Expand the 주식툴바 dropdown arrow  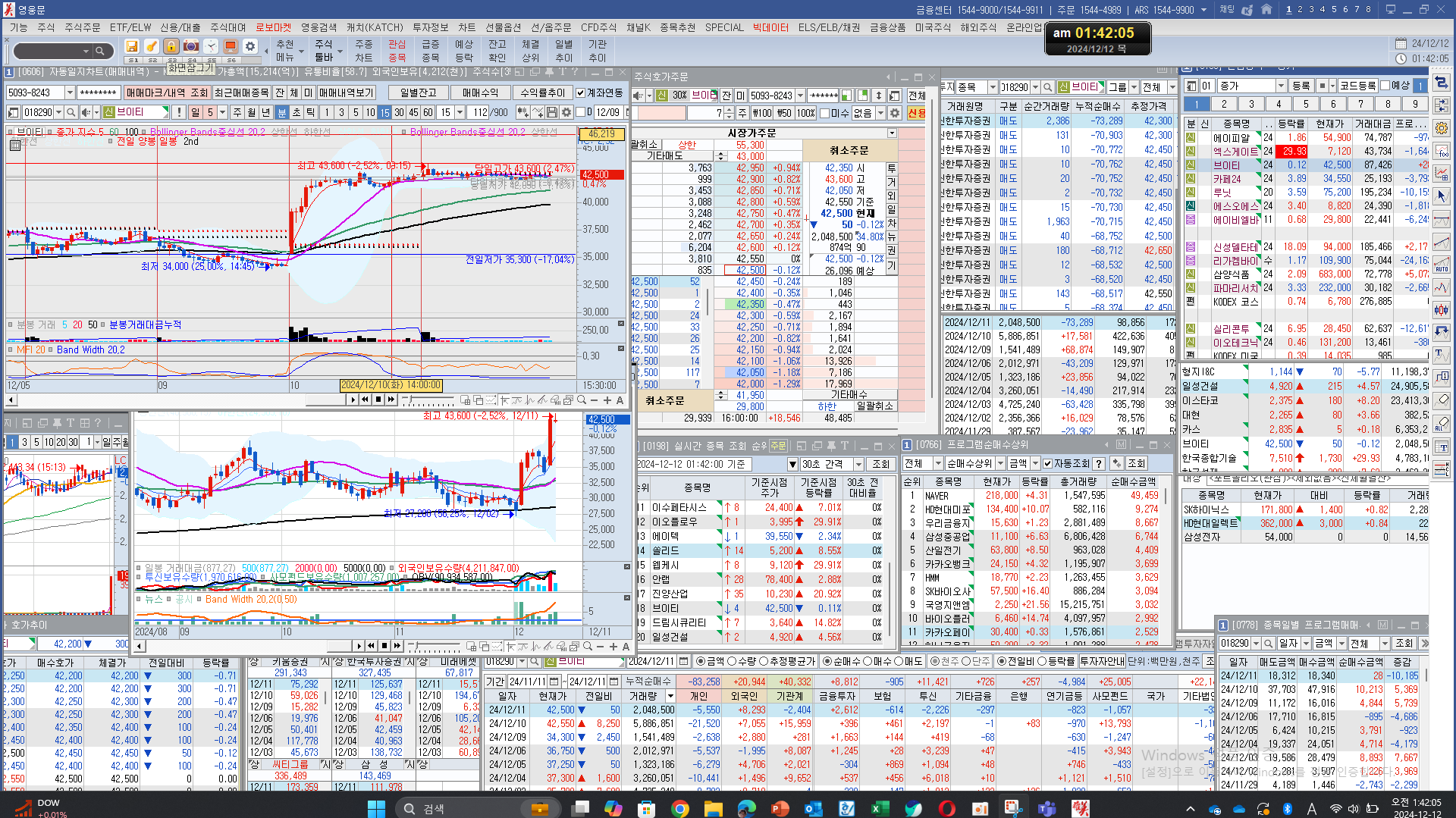click(341, 52)
